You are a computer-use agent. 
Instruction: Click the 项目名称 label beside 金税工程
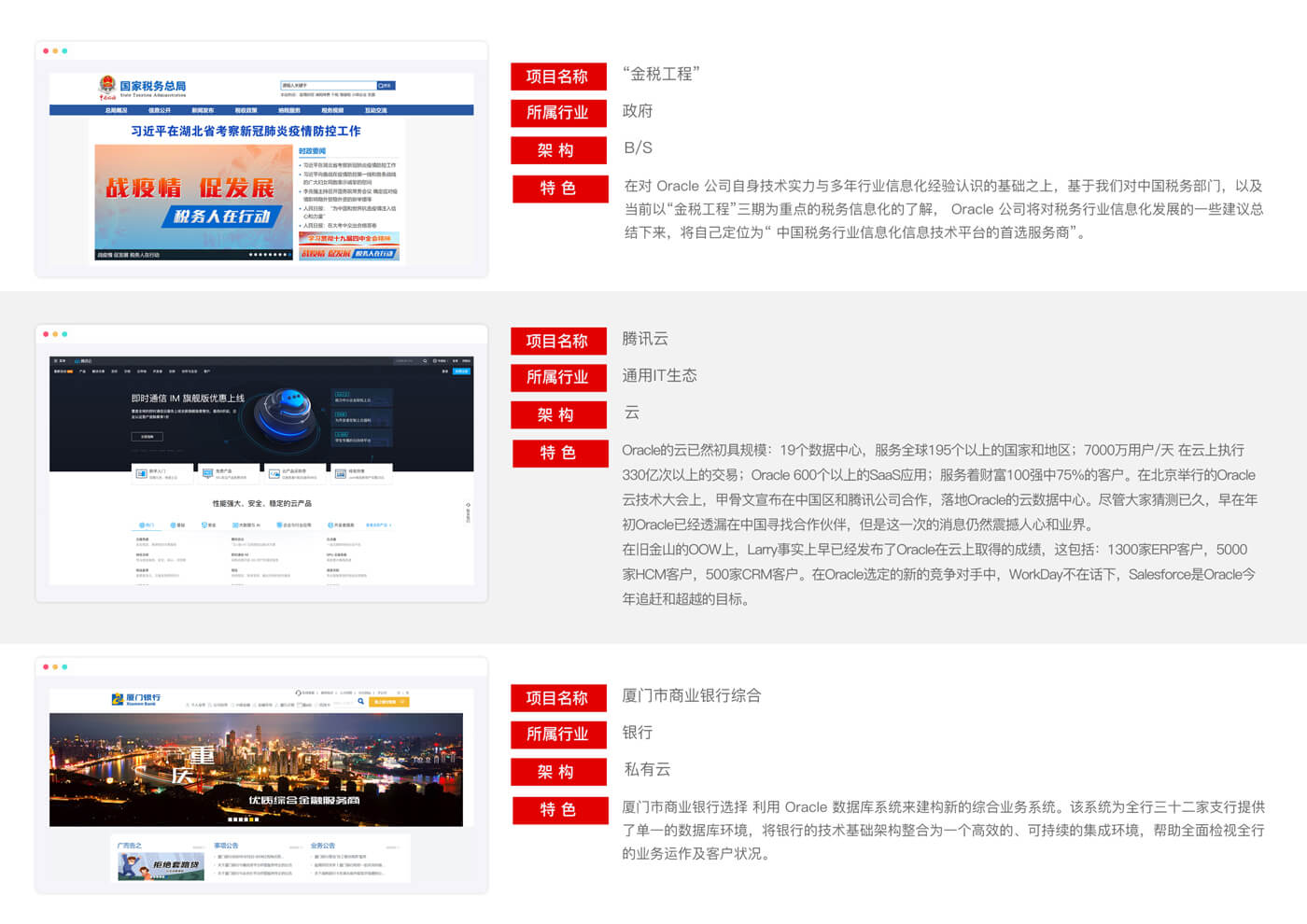pos(558,77)
